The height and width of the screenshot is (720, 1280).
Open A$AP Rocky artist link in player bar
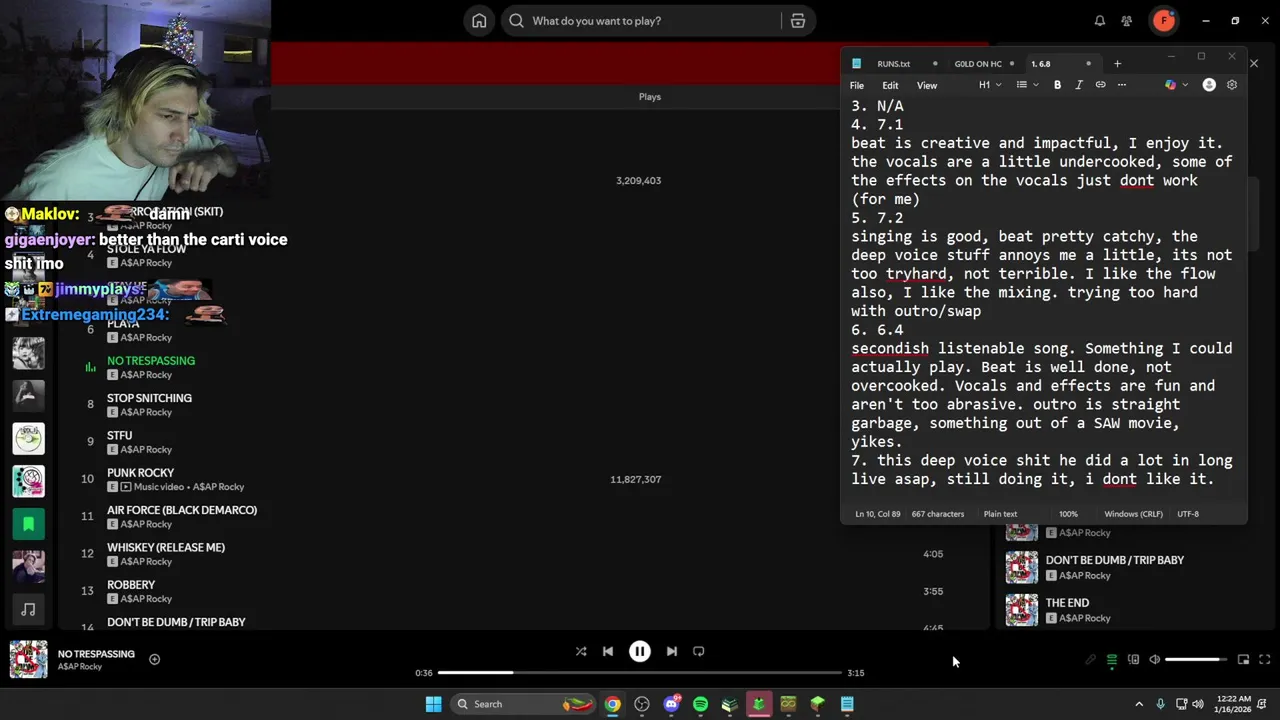click(80, 667)
